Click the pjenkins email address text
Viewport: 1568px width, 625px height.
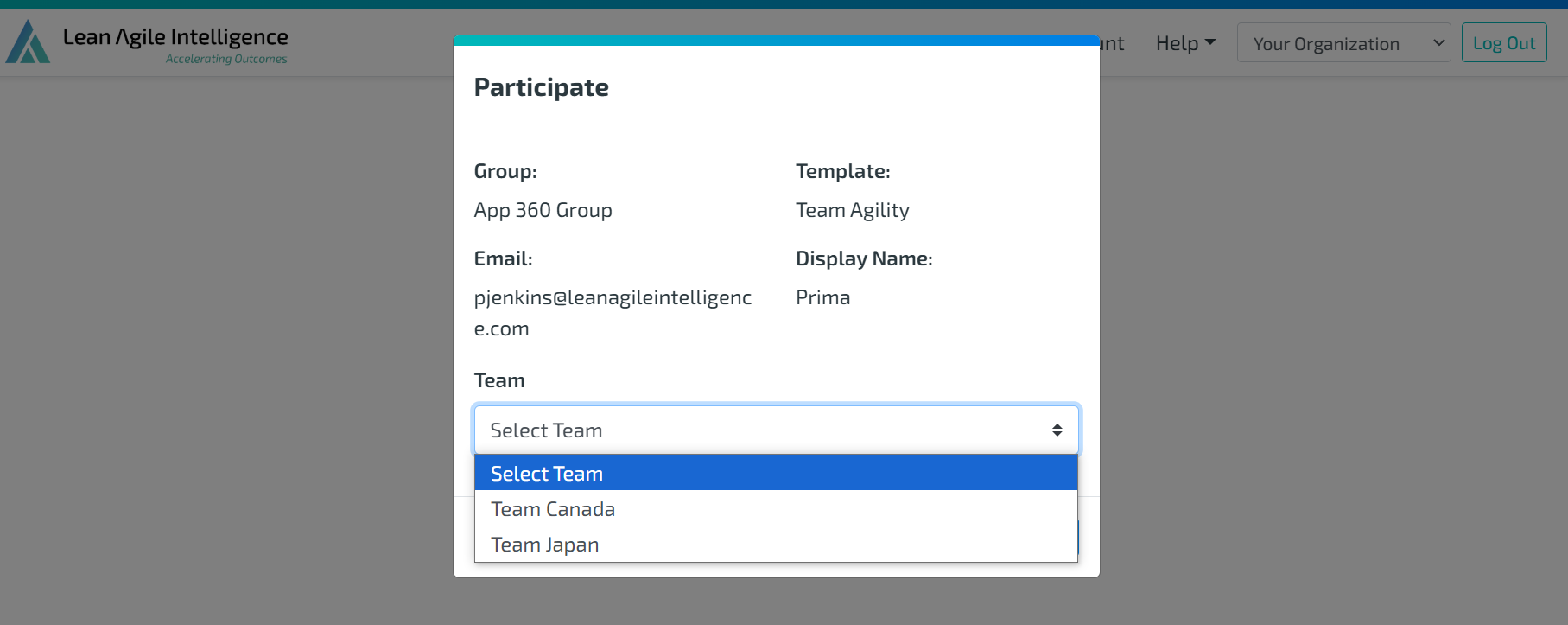coord(613,313)
